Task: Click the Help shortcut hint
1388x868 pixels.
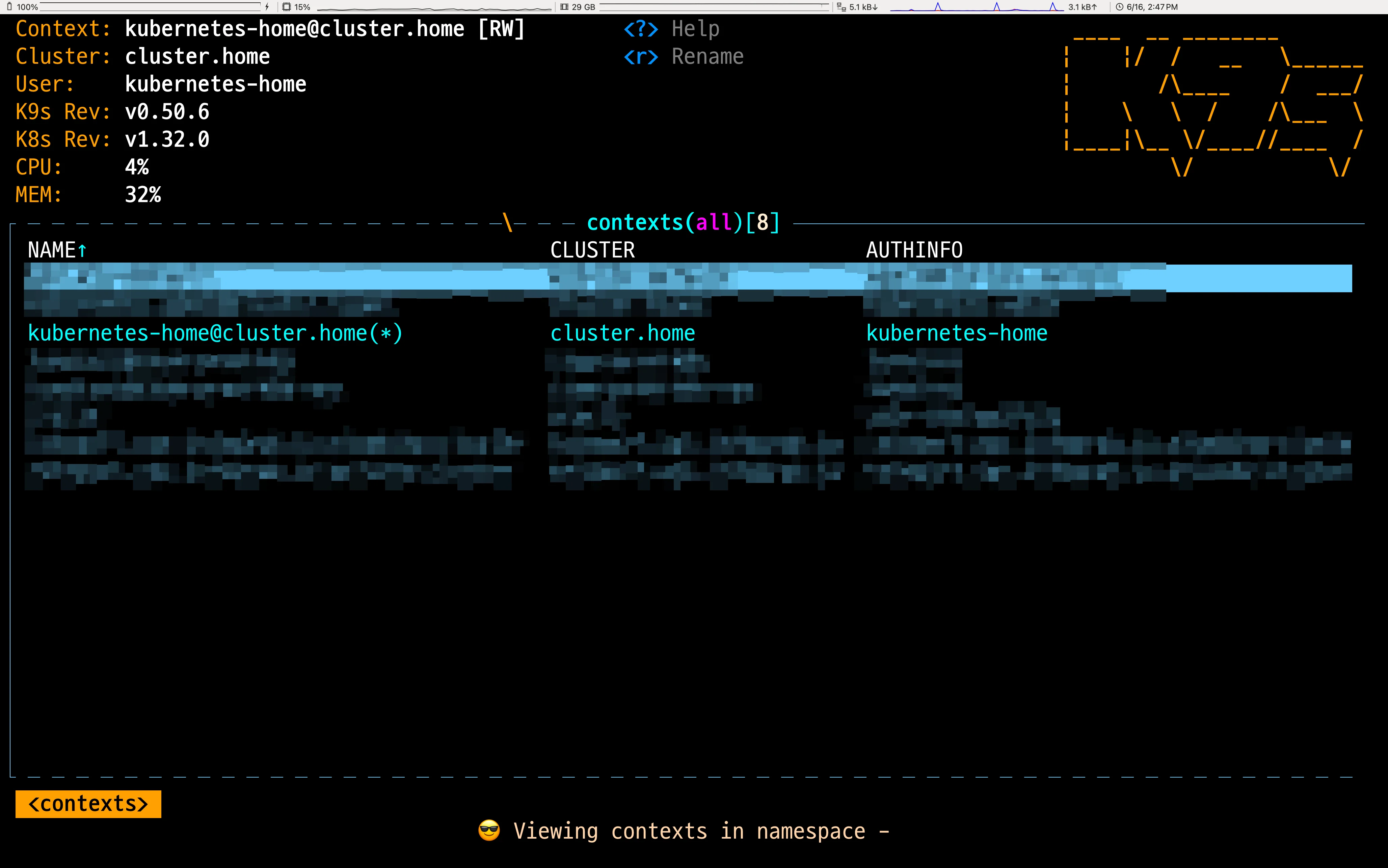Action: 672,29
